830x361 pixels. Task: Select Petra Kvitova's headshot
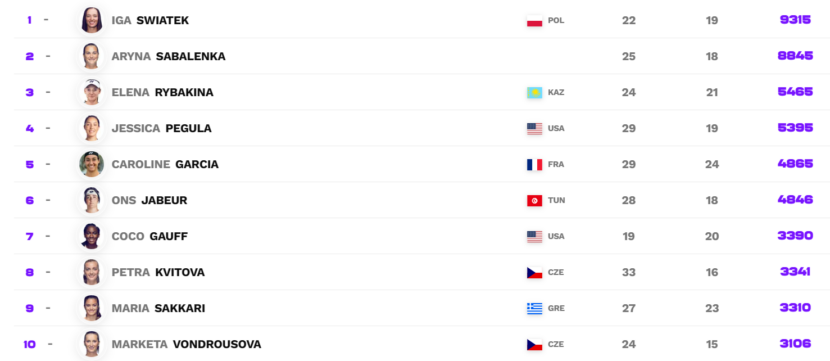tap(92, 272)
